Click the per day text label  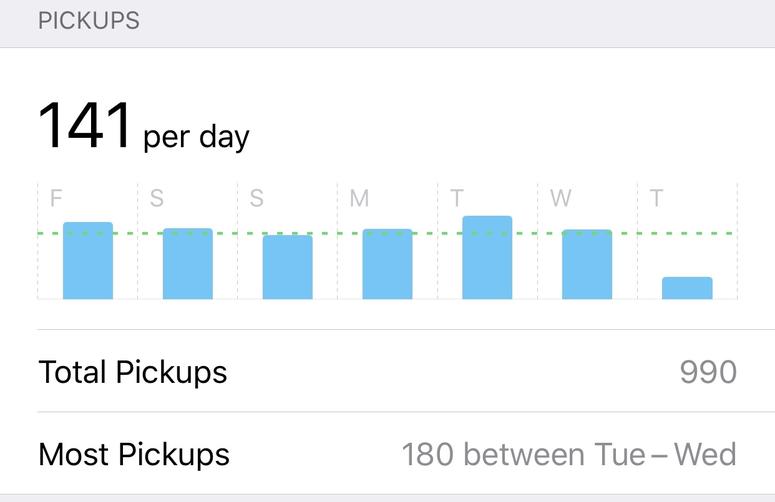coord(196,137)
